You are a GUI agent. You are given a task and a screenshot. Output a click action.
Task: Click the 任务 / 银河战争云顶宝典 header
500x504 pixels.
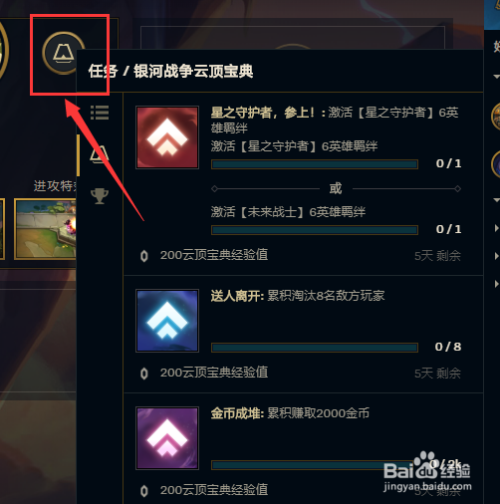click(171, 71)
